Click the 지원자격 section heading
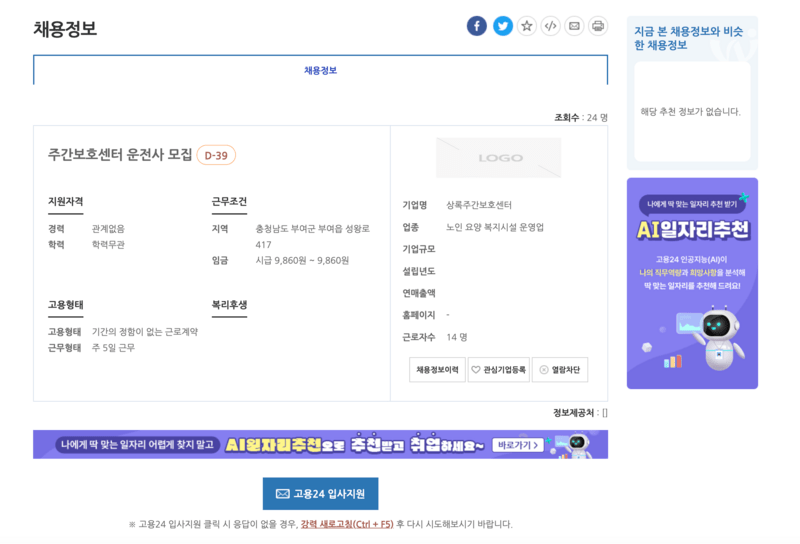Image resolution: width=800 pixels, height=544 pixels. (65, 202)
